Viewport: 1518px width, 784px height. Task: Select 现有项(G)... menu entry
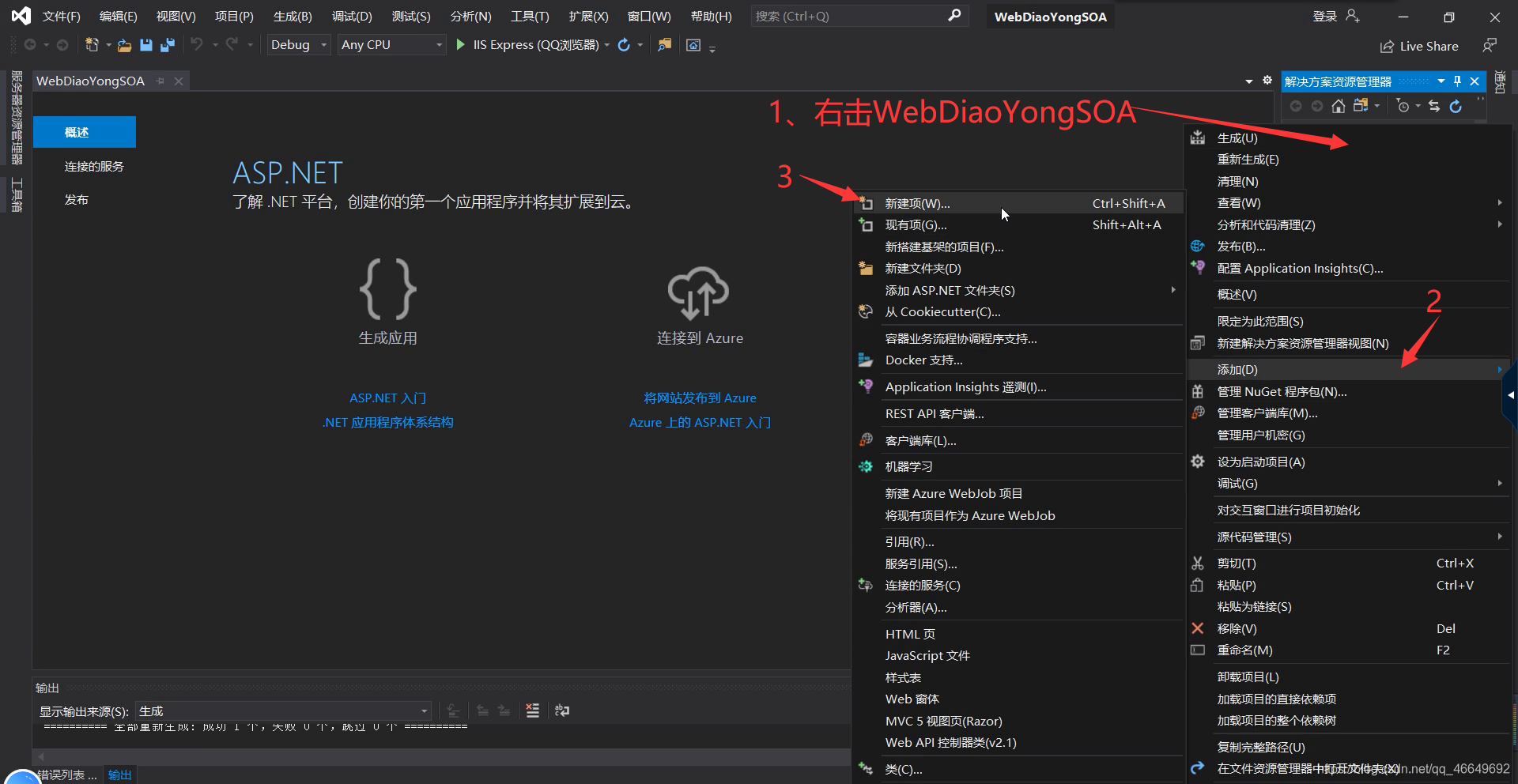(1018, 225)
